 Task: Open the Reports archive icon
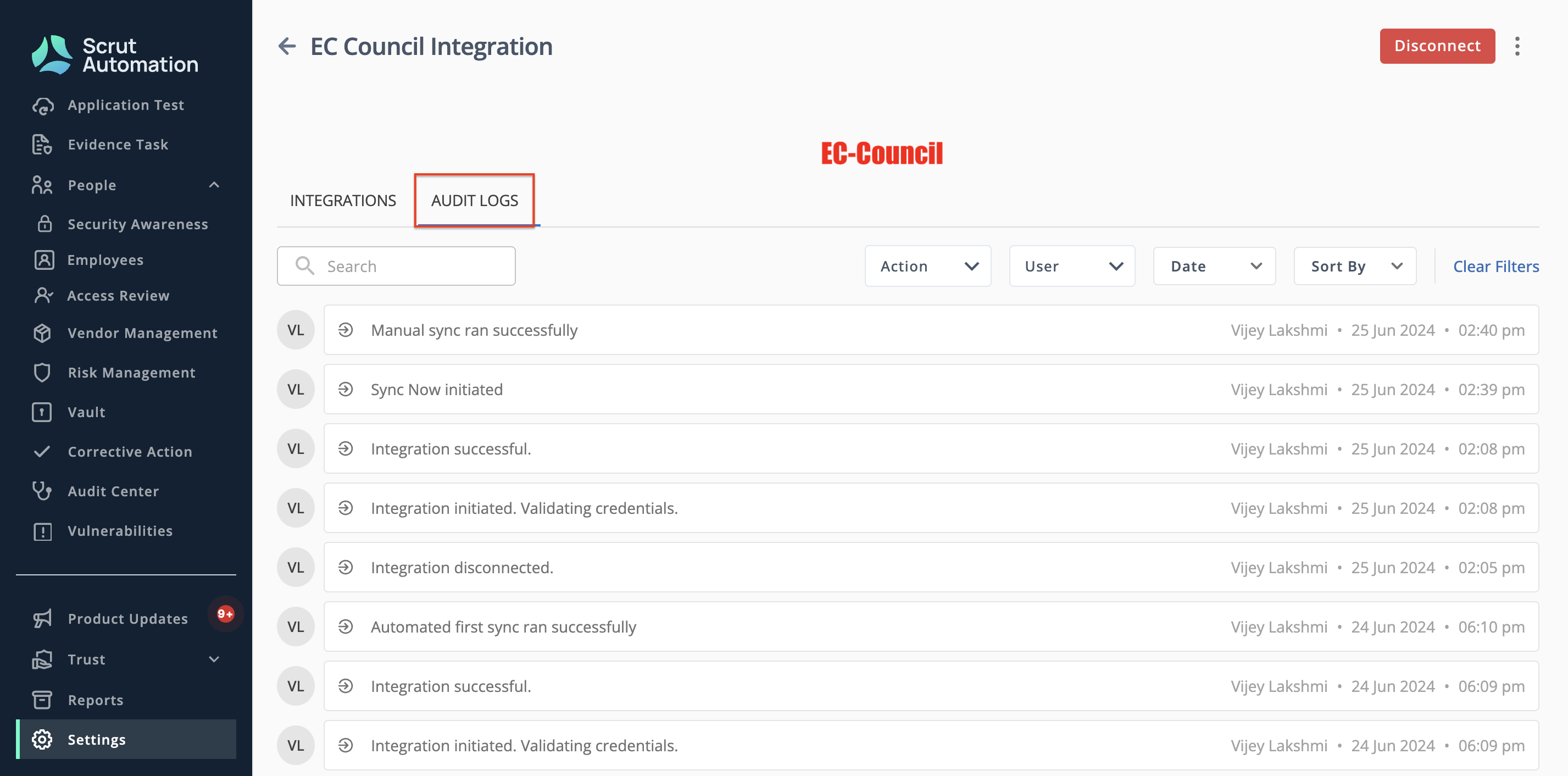42,700
